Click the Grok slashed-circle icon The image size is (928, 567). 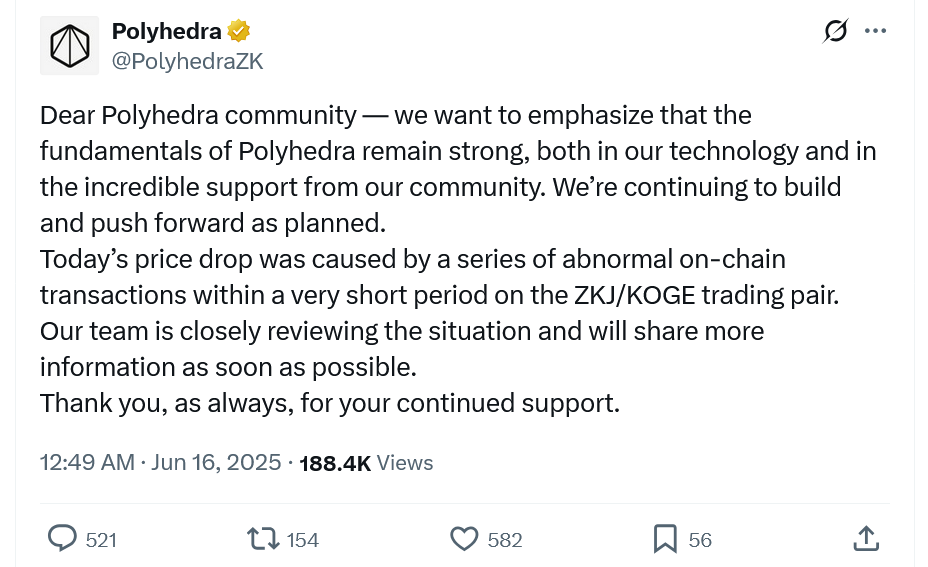click(835, 31)
